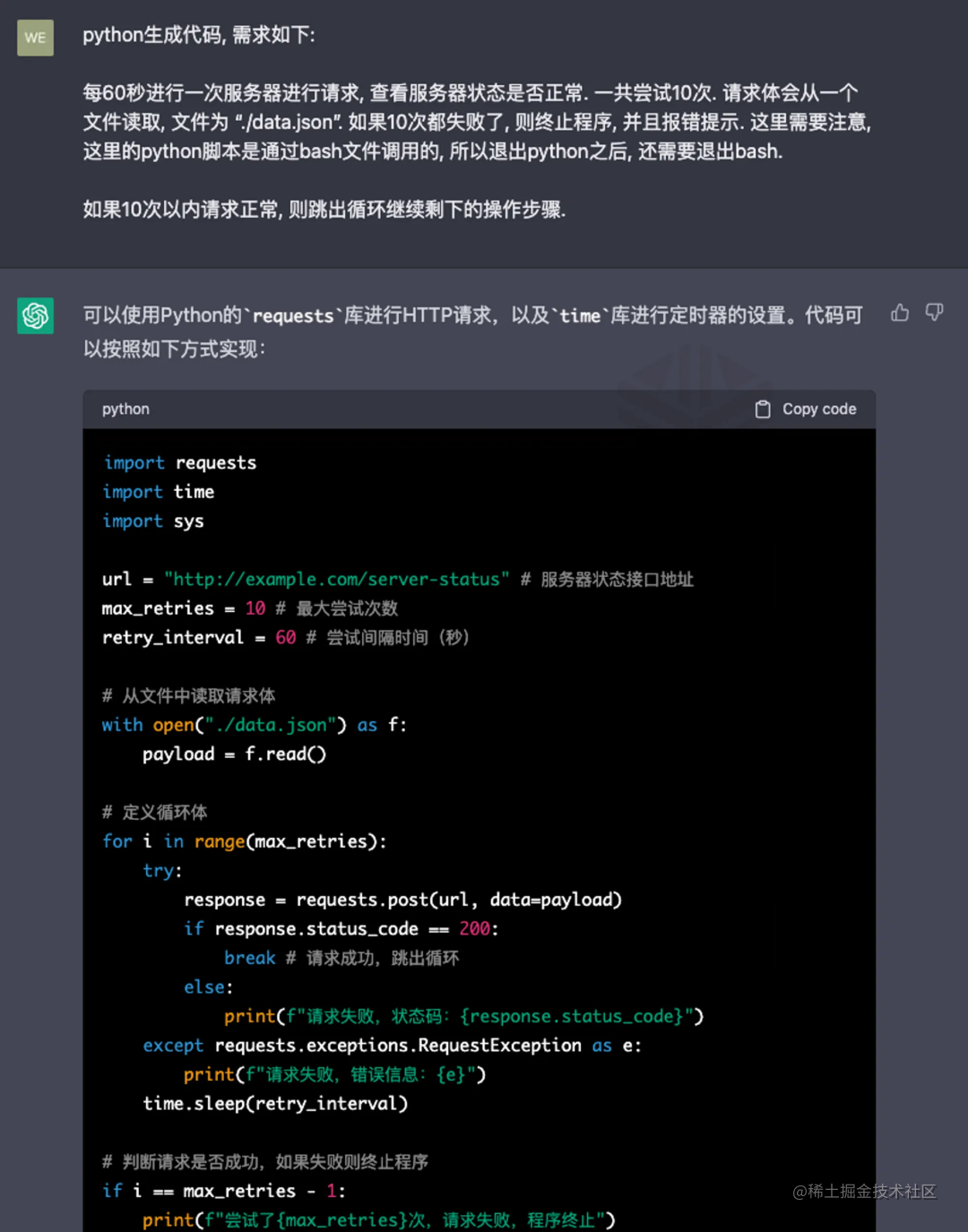The width and height of the screenshot is (968, 1232).
Task: Select the python language label on code block
Action: [125, 409]
